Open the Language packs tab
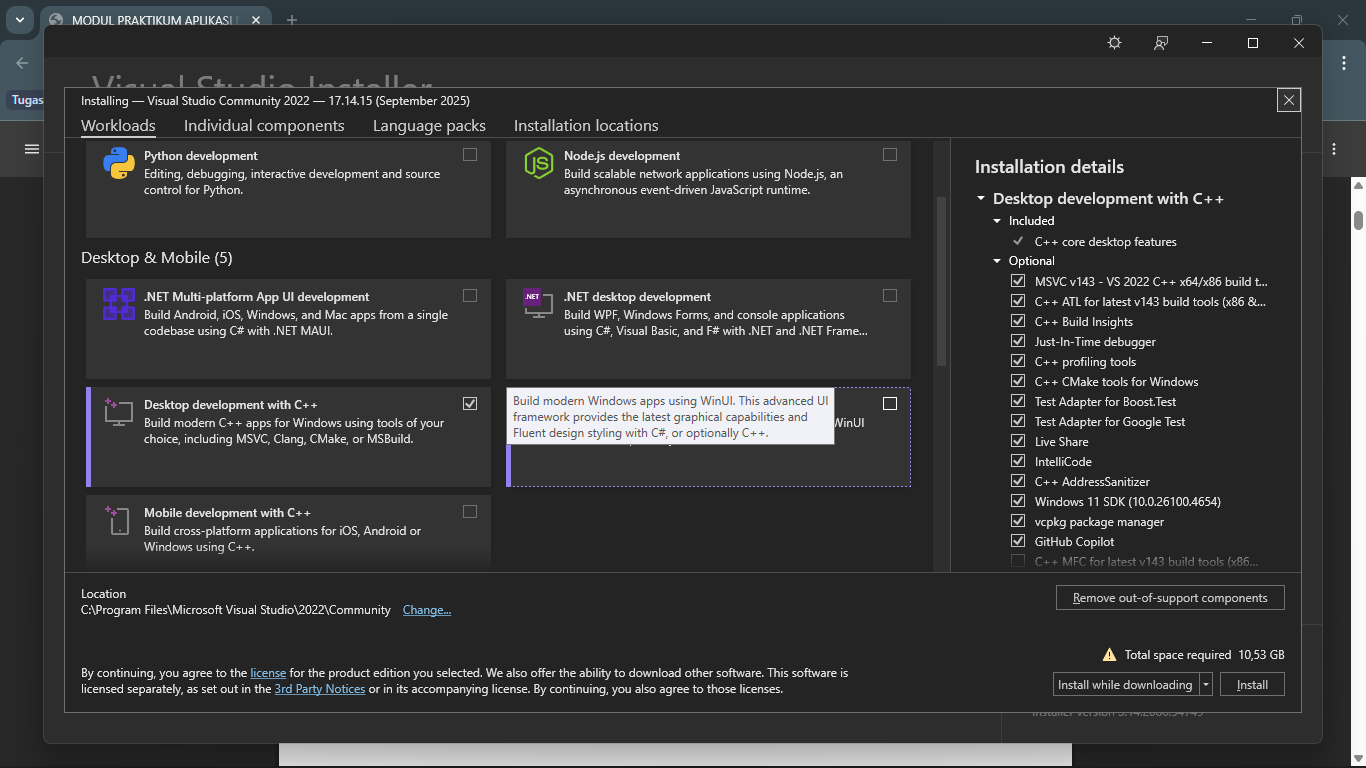Image resolution: width=1366 pixels, height=768 pixels. (429, 126)
